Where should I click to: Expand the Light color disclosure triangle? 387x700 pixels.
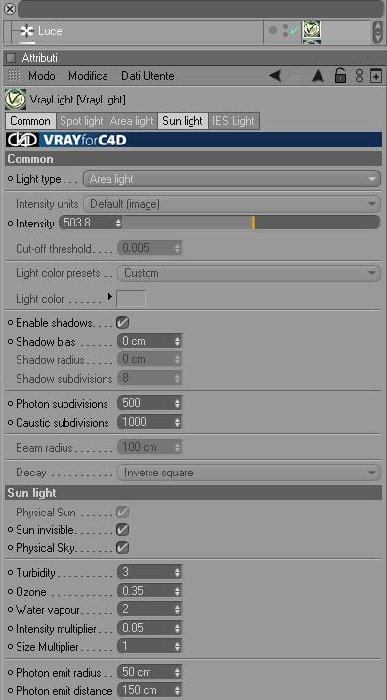point(110,296)
